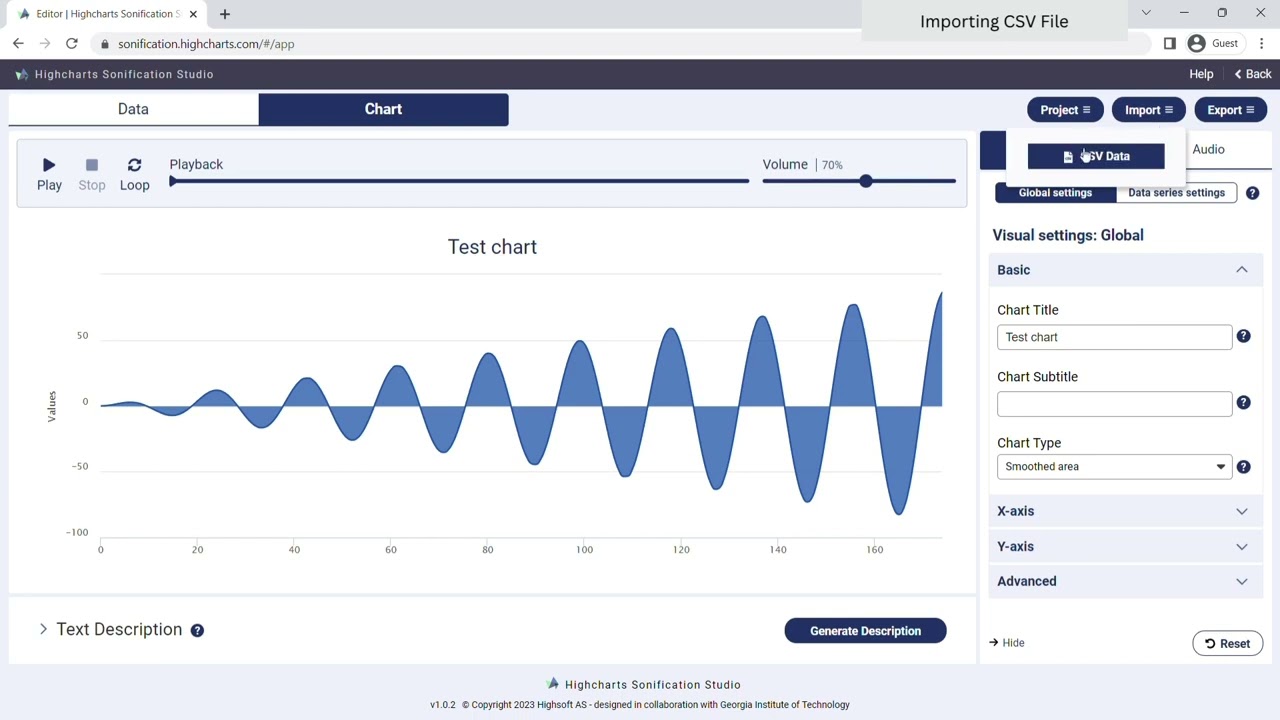
Task: Open the Chart Type dropdown
Action: click(1114, 467)
